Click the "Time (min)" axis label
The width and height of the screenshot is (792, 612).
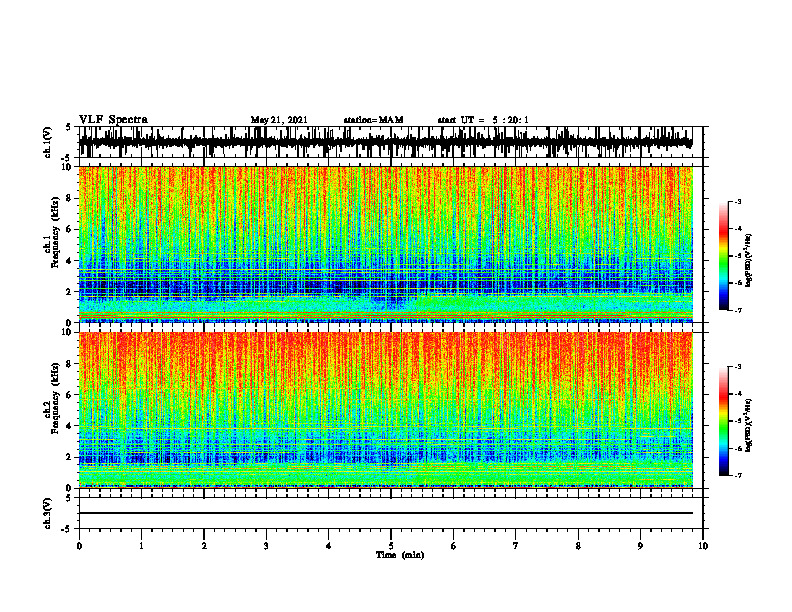[400, 555]
